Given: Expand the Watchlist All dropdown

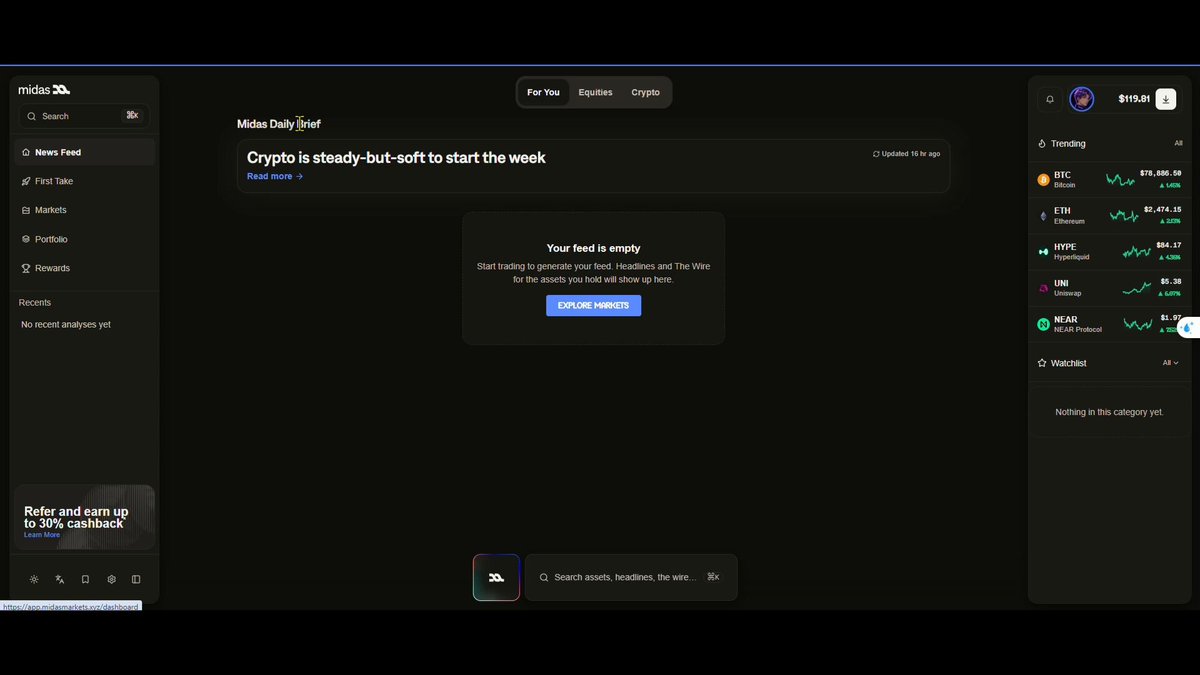Looking at the screenshot, I should [1170, 363].
